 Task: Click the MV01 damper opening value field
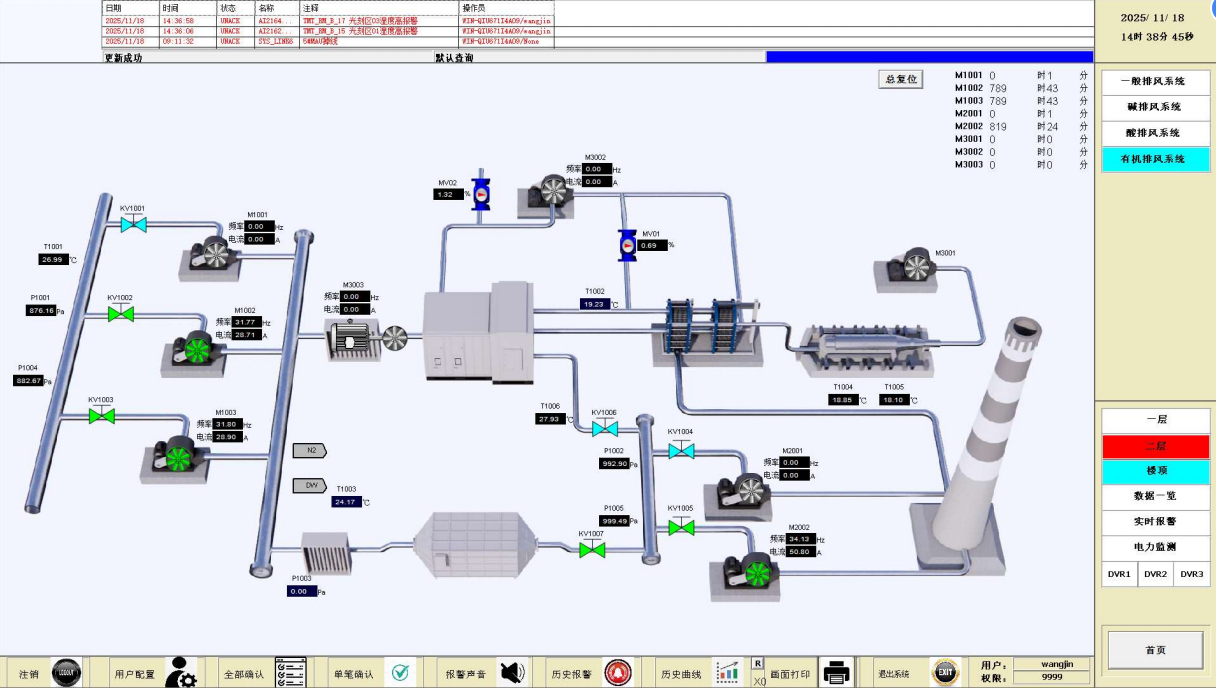[652, 245]
